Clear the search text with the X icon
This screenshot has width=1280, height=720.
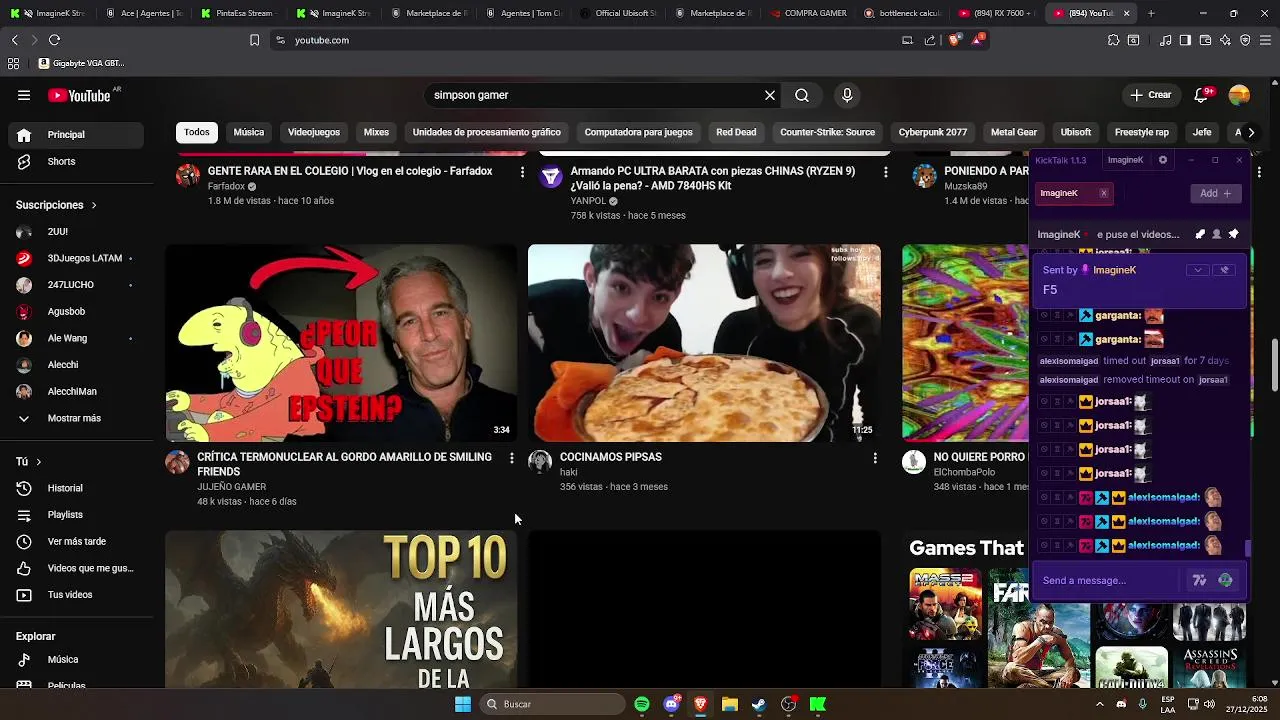click(770, 95)
